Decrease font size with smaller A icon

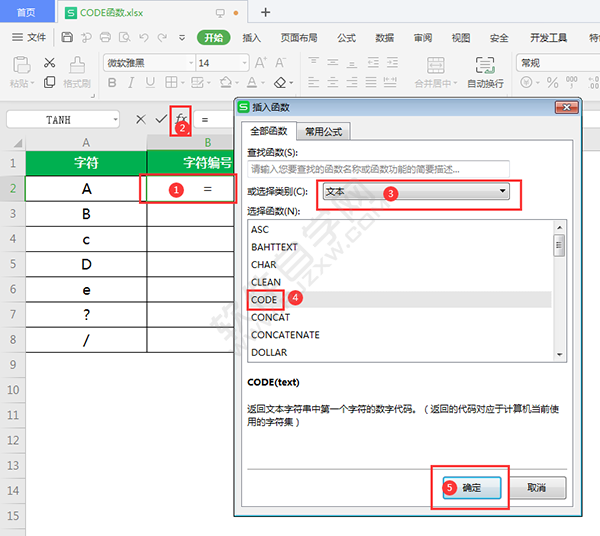coord(280,63)
